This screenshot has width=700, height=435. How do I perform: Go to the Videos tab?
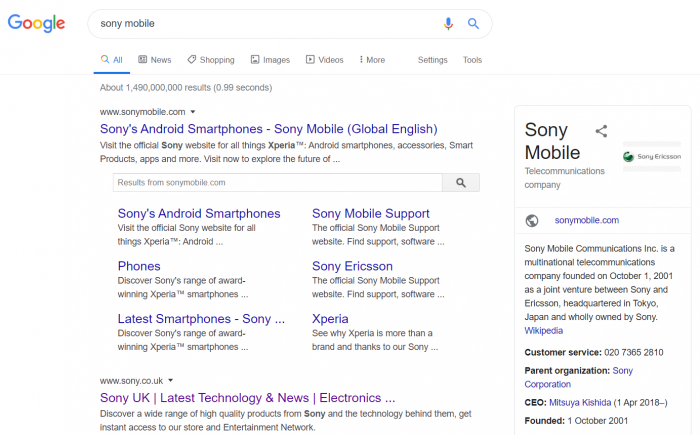325,60
